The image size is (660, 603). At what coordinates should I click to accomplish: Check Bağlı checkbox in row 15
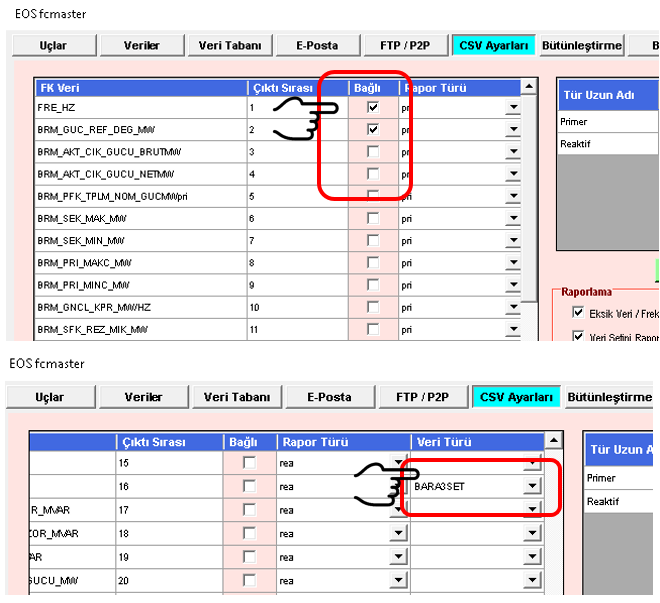[250, 463]
